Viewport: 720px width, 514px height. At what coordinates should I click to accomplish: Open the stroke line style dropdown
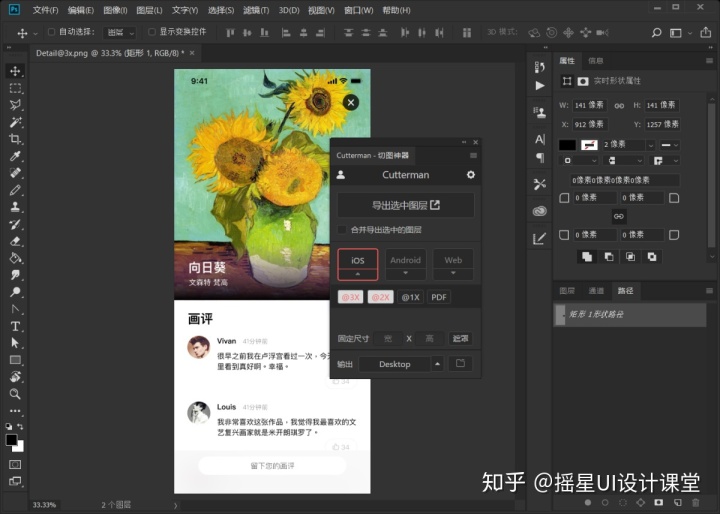(x=669, y=145)
